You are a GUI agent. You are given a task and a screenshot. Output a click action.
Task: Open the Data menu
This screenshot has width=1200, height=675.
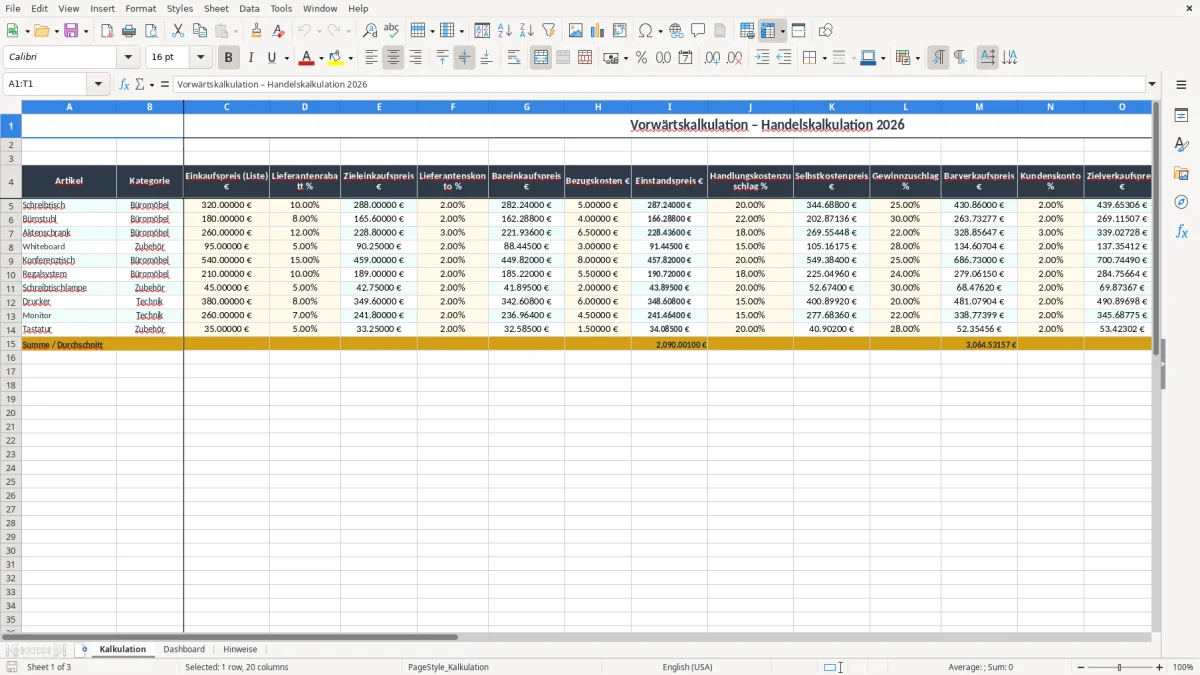pyautogui.click(x=250, y=8)
